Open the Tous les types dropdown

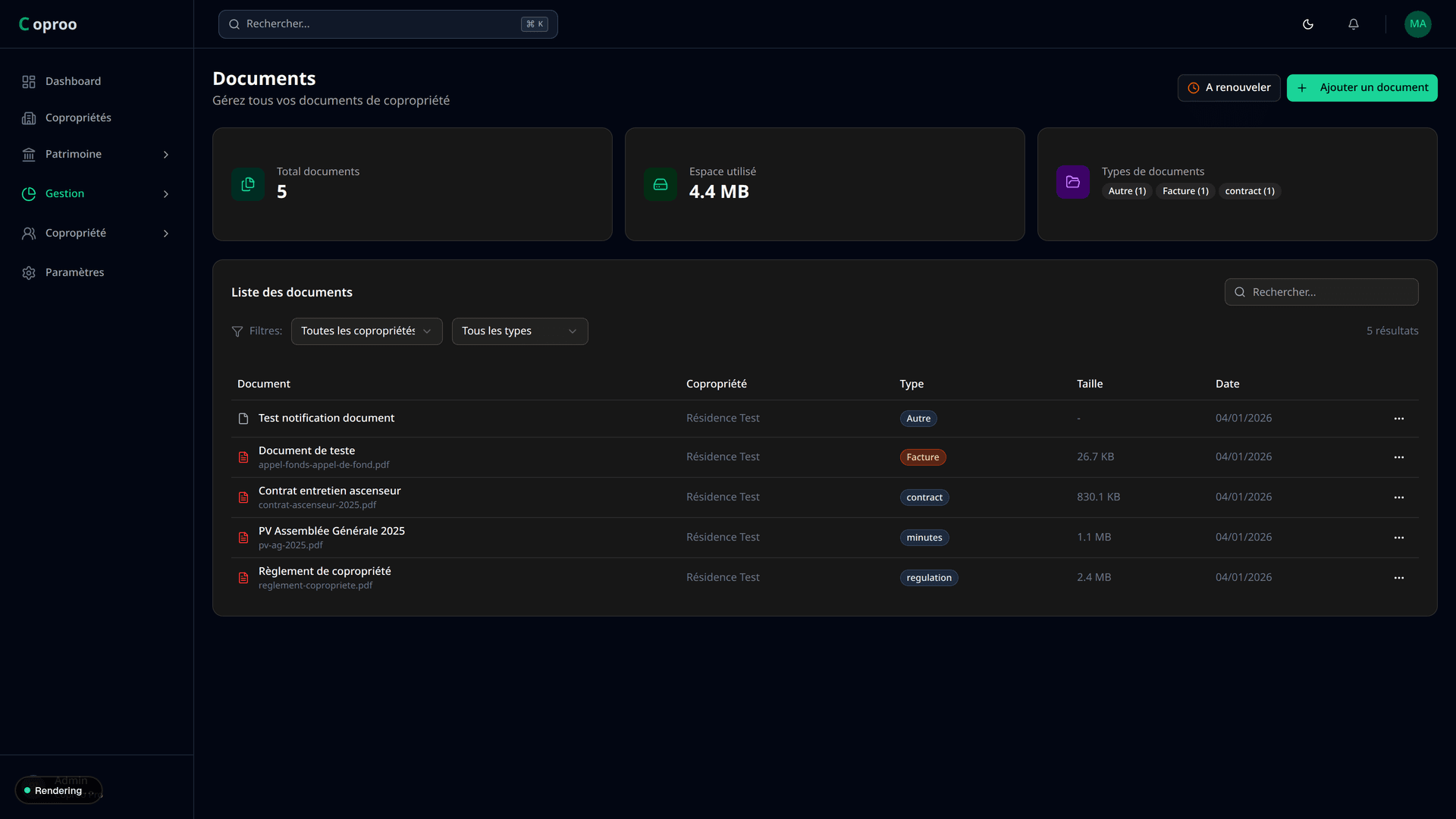tap(519, 331)
